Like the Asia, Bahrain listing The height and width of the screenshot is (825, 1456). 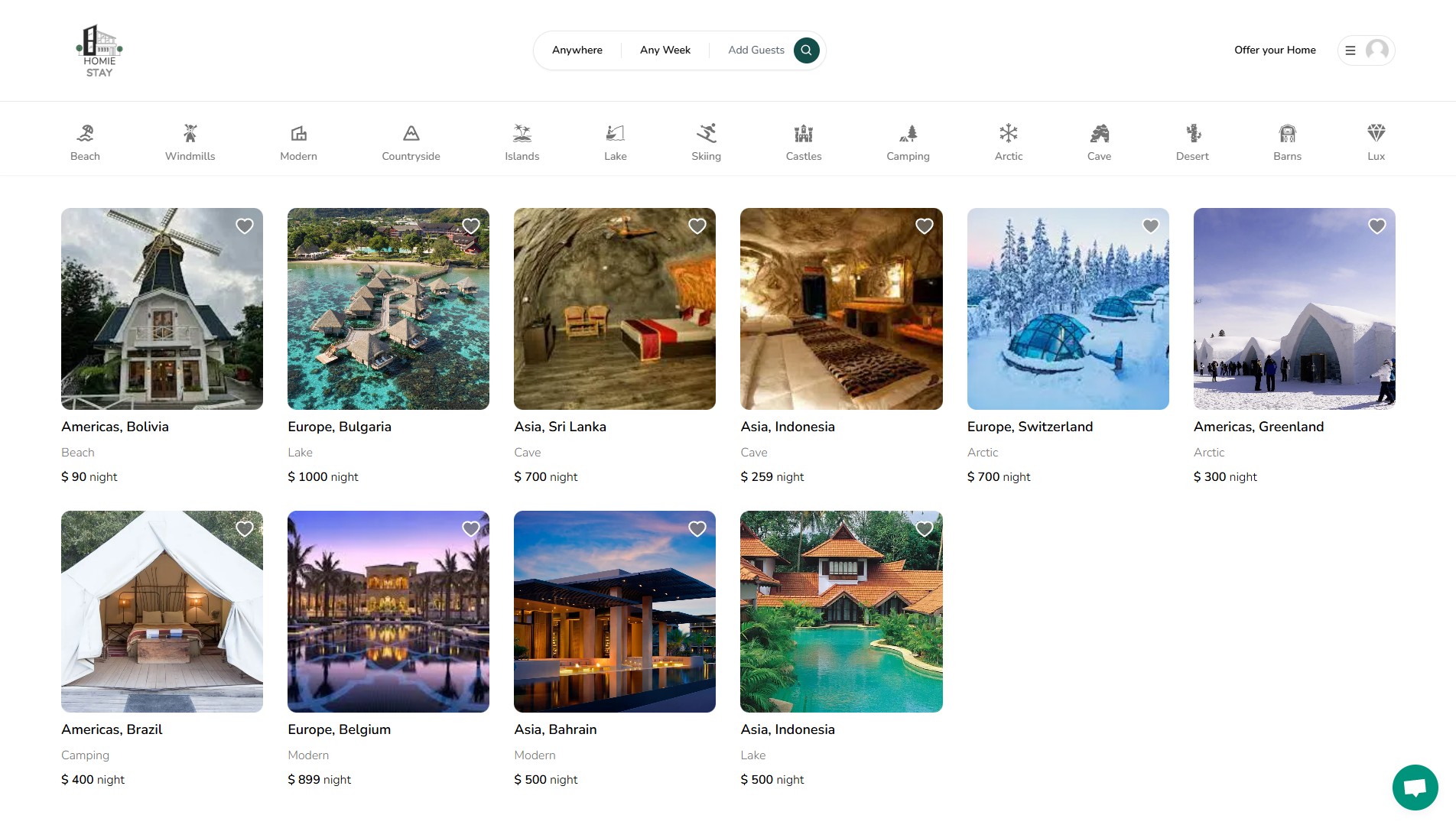click(x=697, y=529)
